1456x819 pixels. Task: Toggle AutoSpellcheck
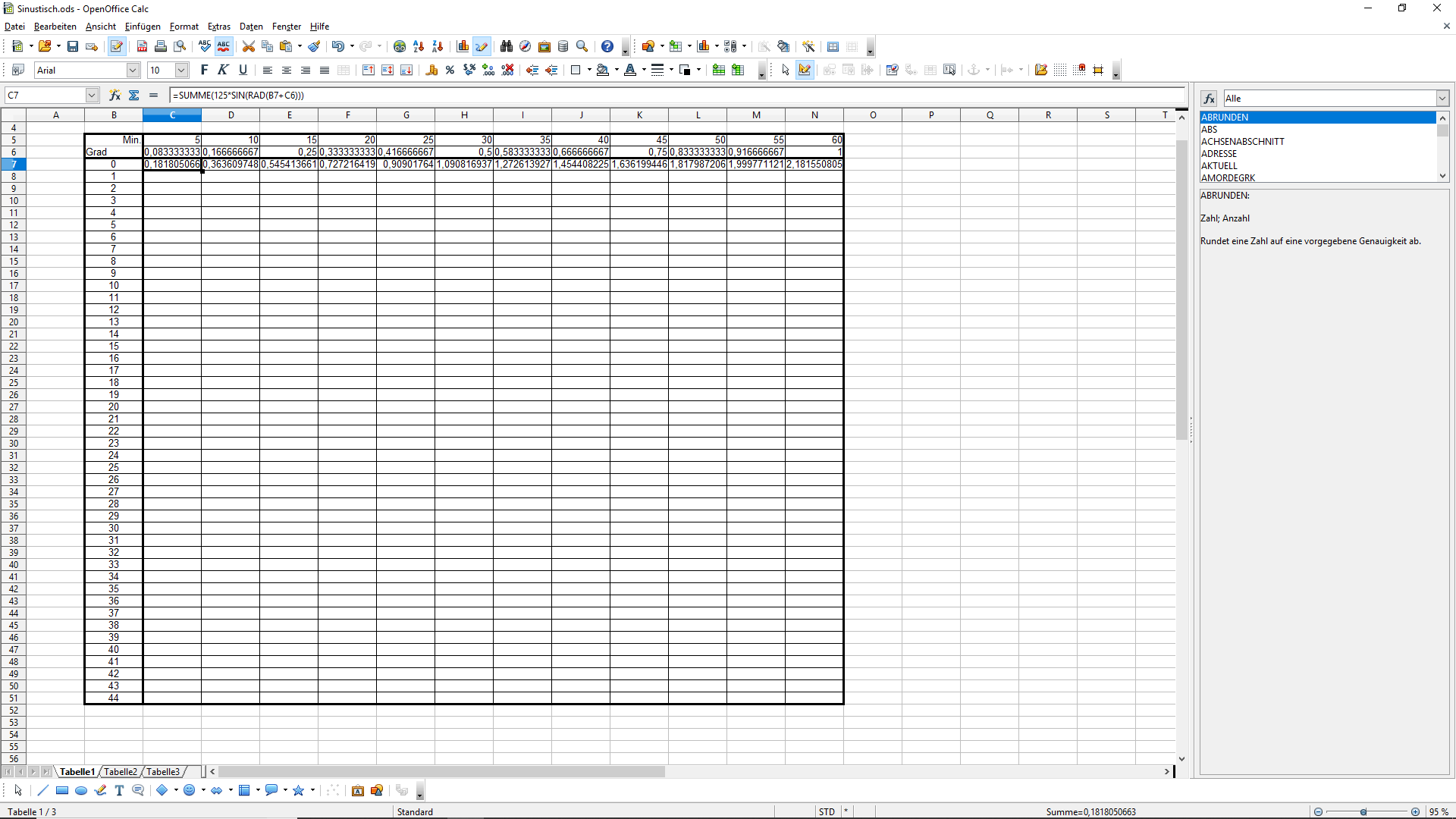[x=223, y=46]
